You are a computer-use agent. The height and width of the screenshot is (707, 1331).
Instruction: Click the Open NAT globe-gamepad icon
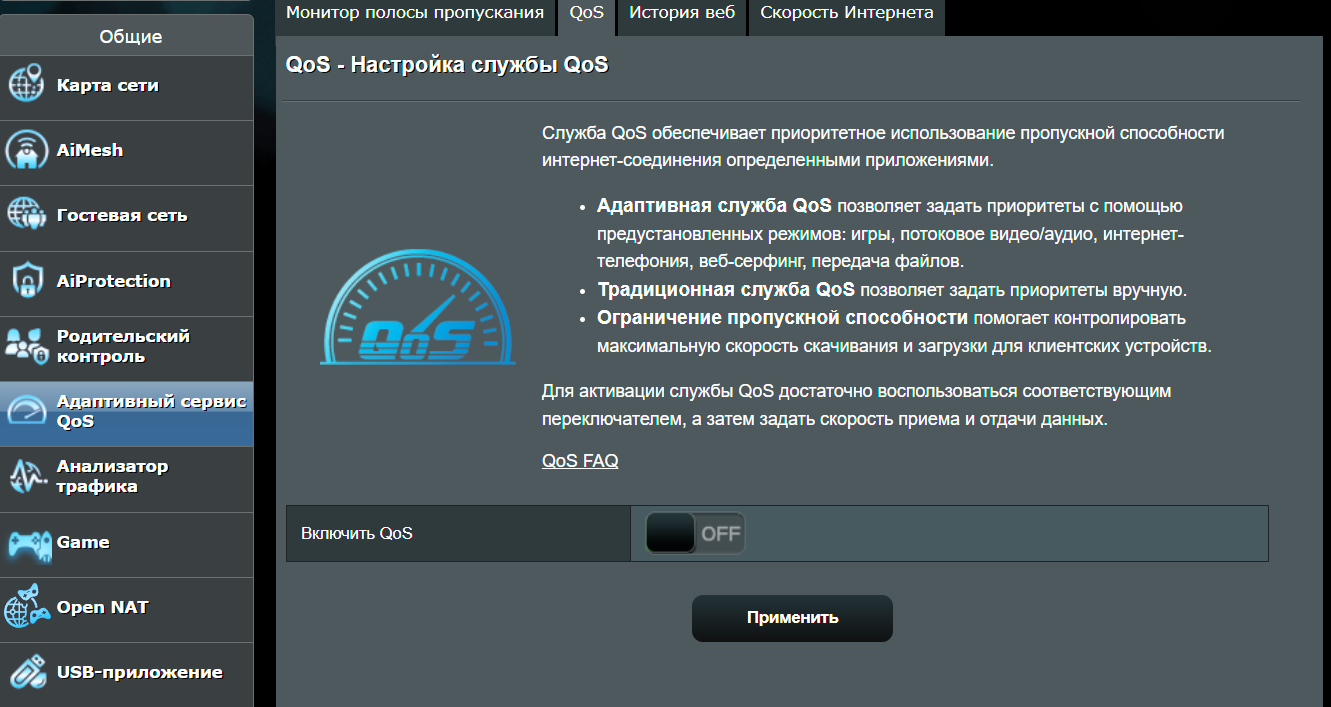click(26, 607)
